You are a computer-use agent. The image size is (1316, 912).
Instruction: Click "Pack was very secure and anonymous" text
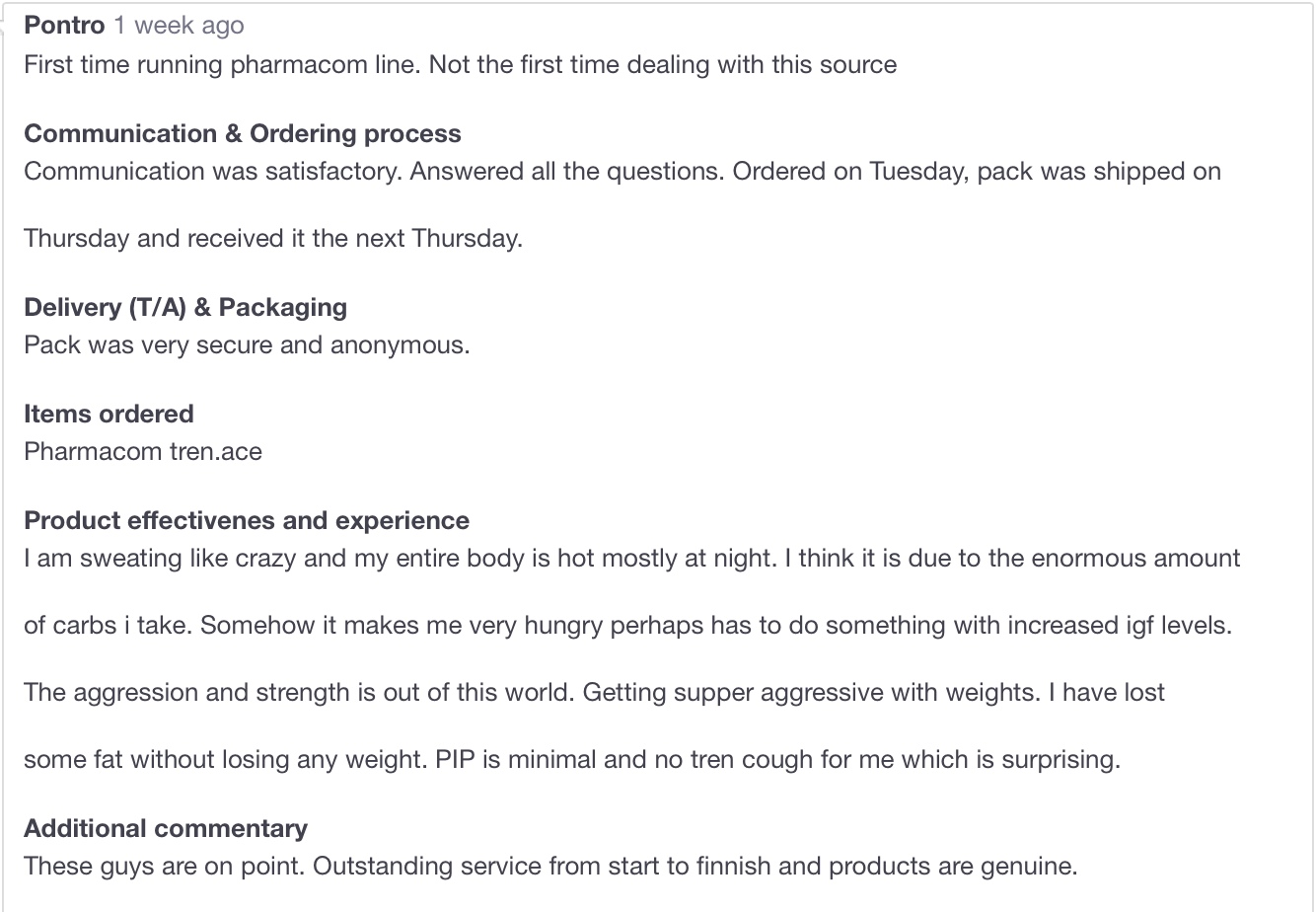[x=247, y=345]
